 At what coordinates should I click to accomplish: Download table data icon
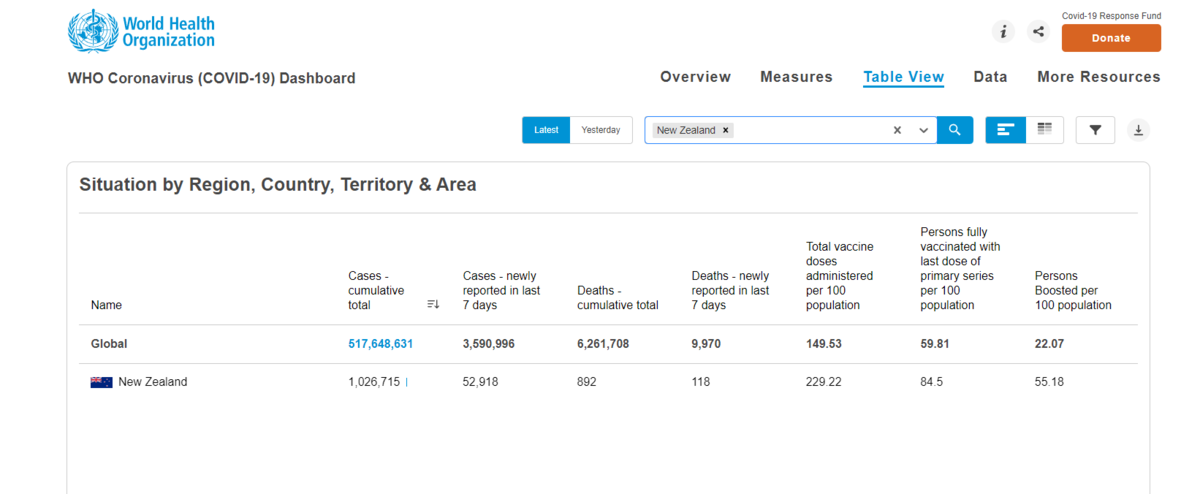tap(1138, 130)
